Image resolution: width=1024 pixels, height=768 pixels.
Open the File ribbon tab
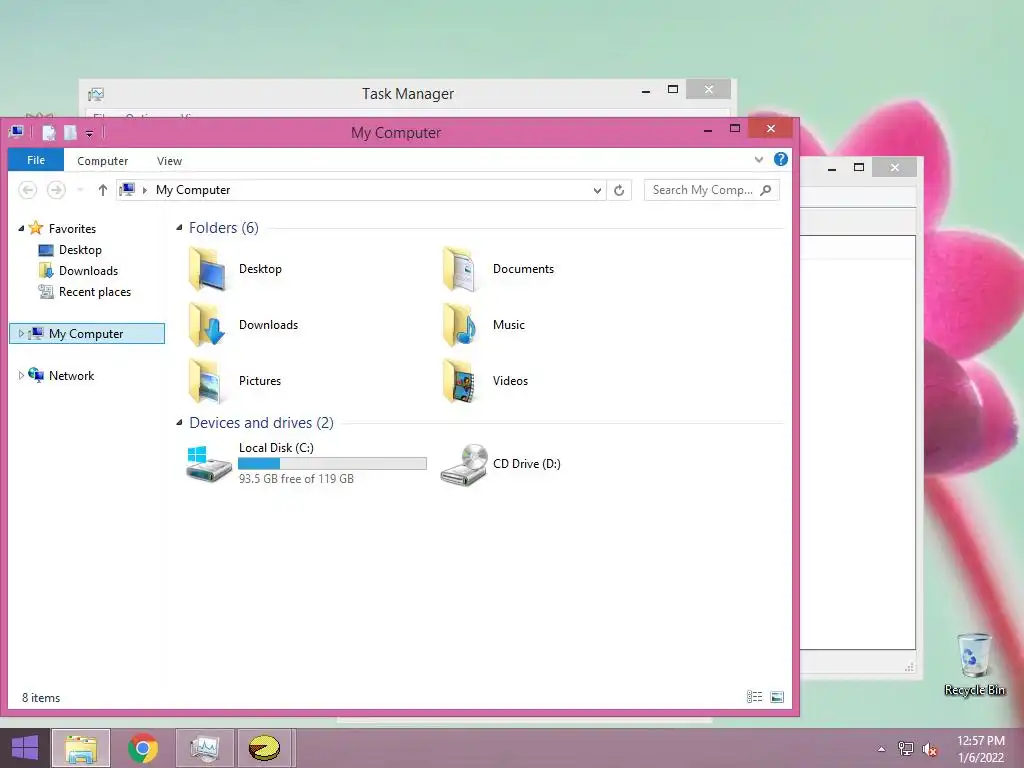pos(36,160)
